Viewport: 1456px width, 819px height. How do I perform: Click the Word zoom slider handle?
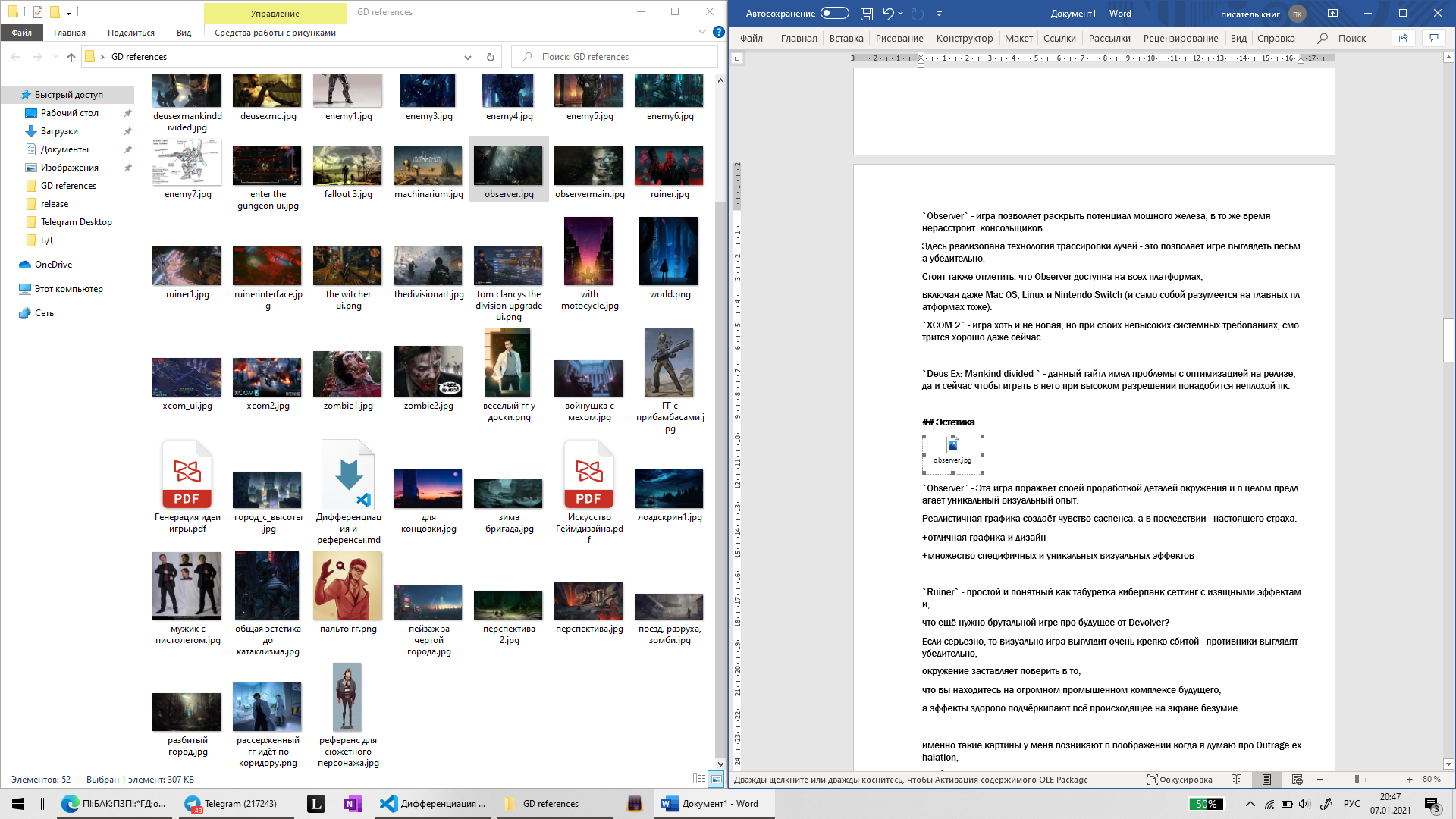(x=1357, y=780)
